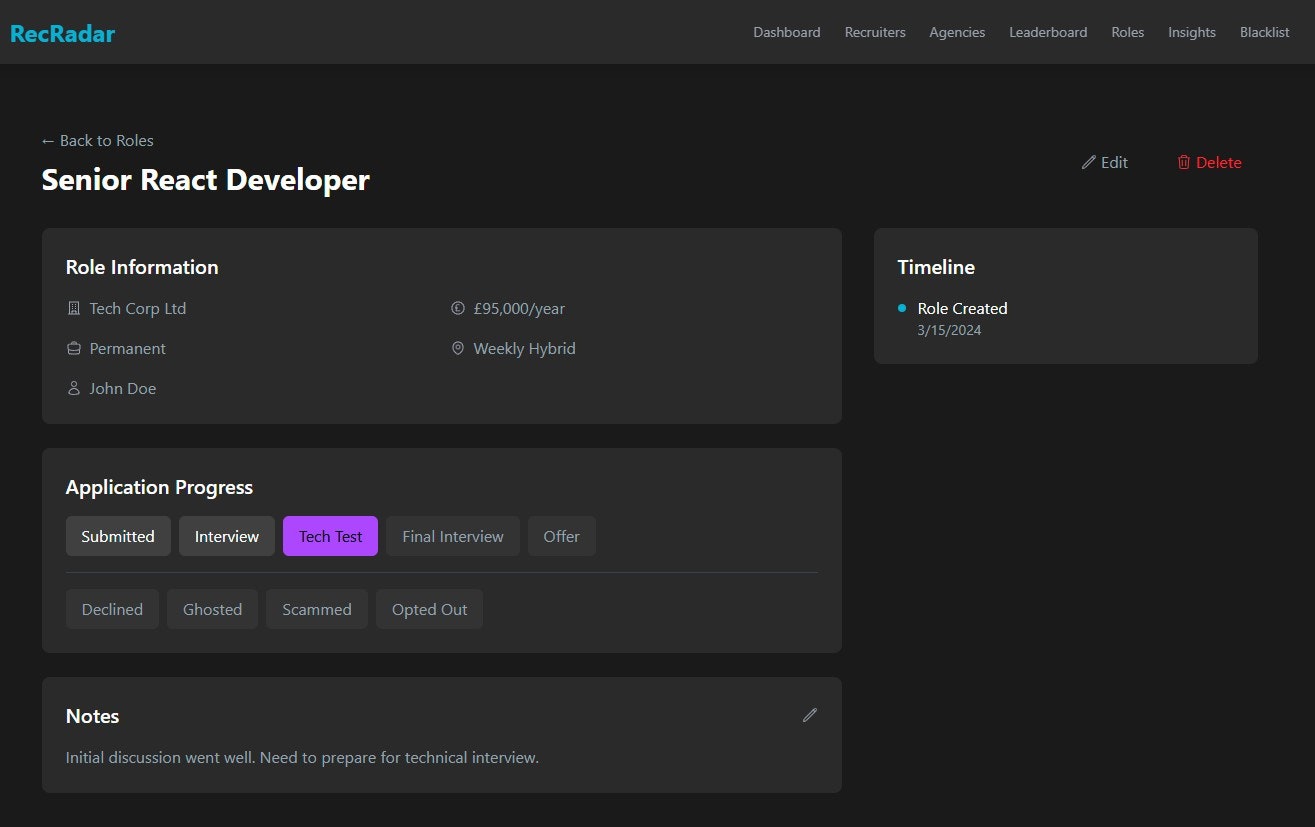Open the Agencies section
Image resolution: width=1315 pixels, height=827 pixels.
pyautogui.click(x=957, y=32)
